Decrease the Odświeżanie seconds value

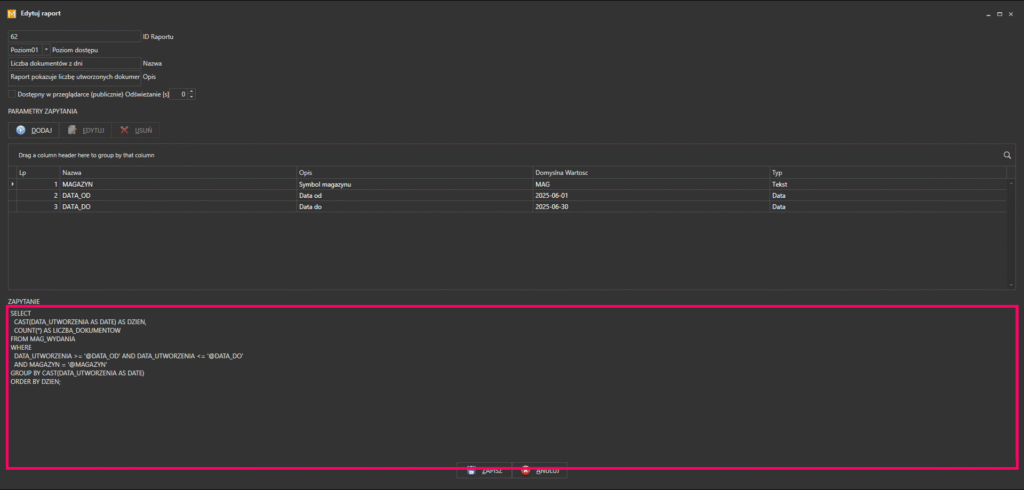(191, 97)
